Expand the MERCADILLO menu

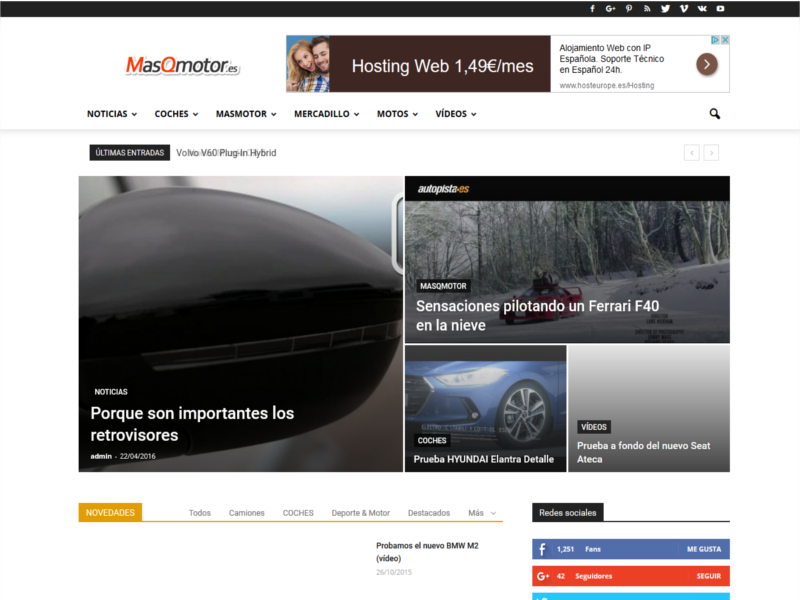(327, 114)
